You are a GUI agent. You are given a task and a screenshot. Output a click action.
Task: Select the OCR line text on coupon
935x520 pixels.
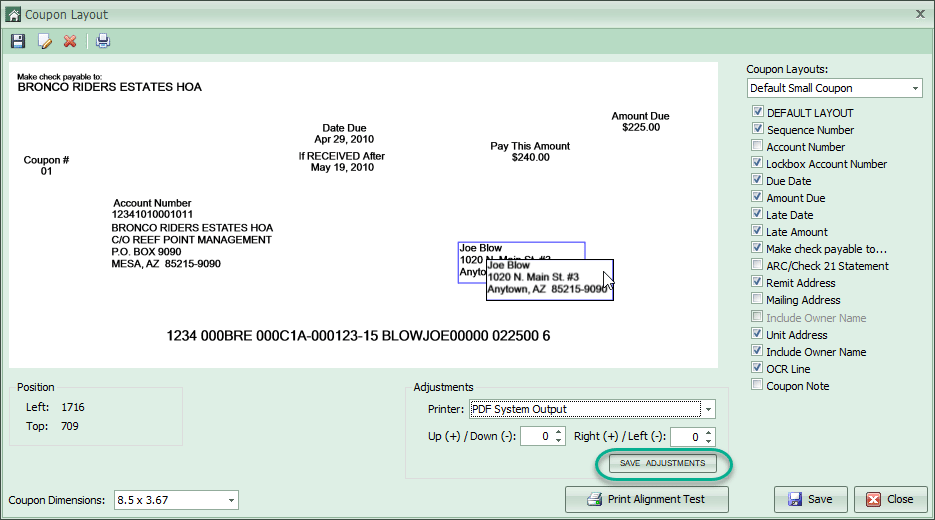tap(358, 336)
